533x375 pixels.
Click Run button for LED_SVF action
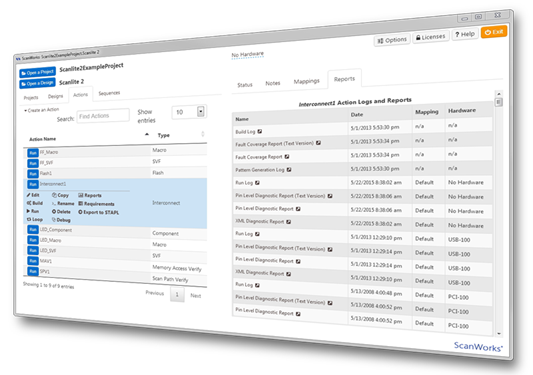(33, 251)
